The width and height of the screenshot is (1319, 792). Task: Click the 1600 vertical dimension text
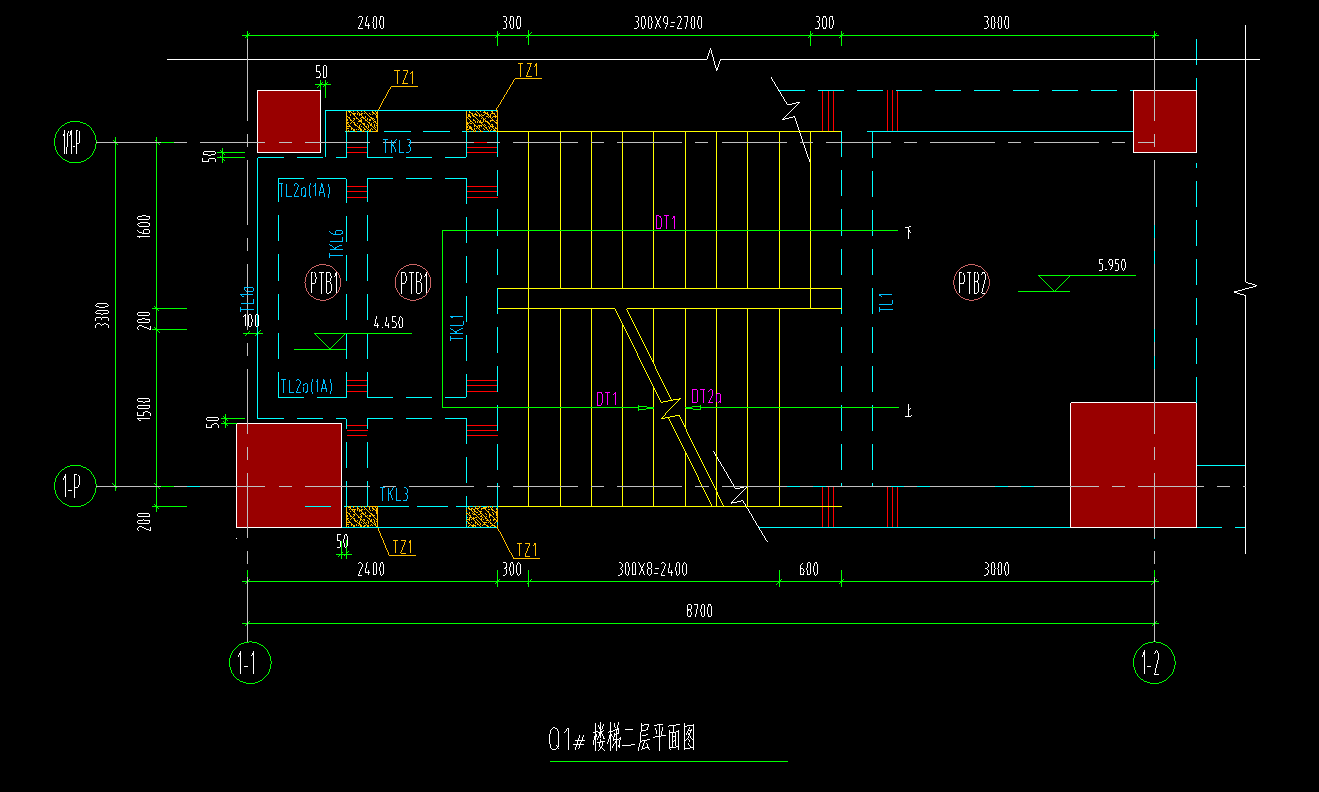click(145, 228)
